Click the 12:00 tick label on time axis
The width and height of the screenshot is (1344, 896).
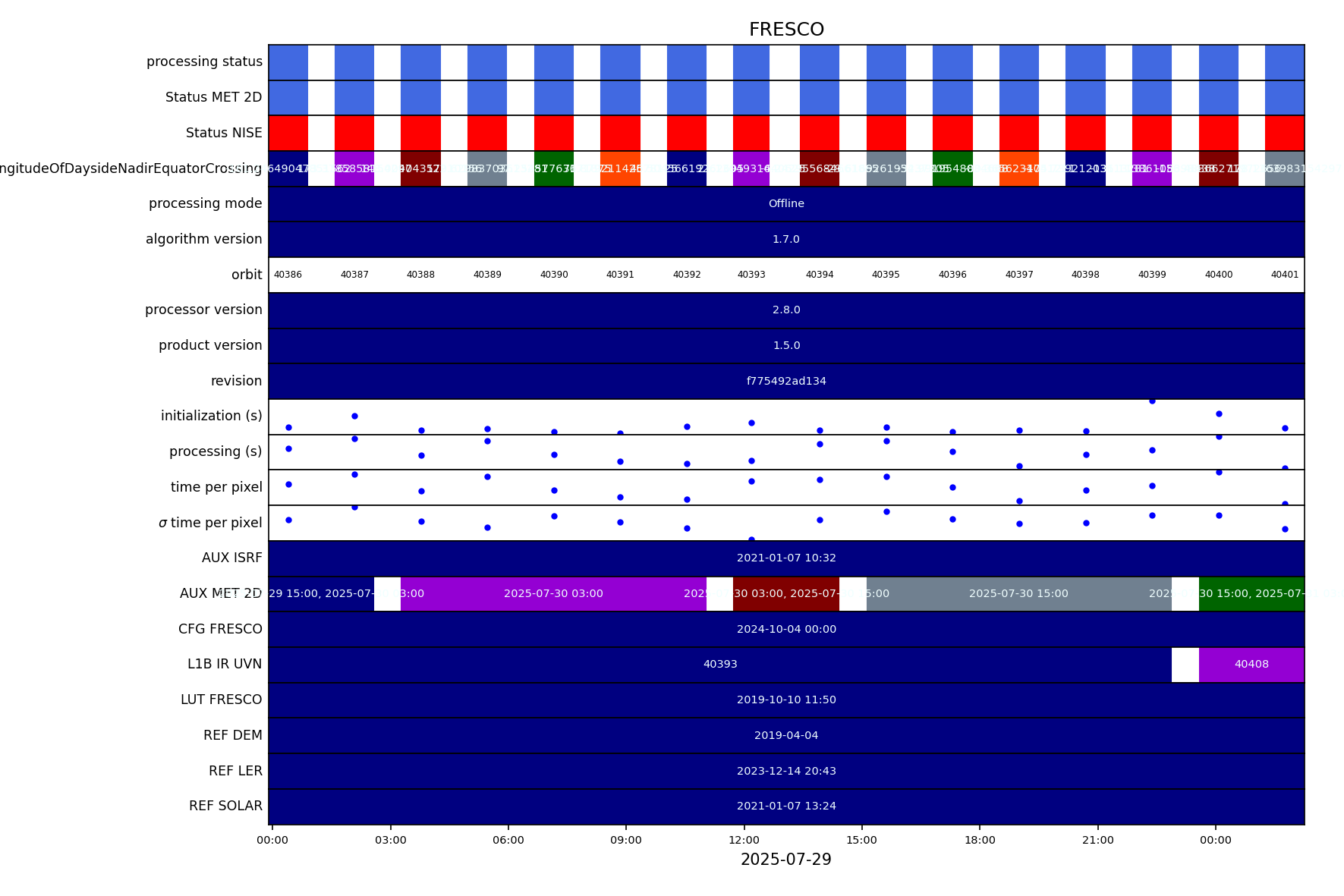[744, 840]
